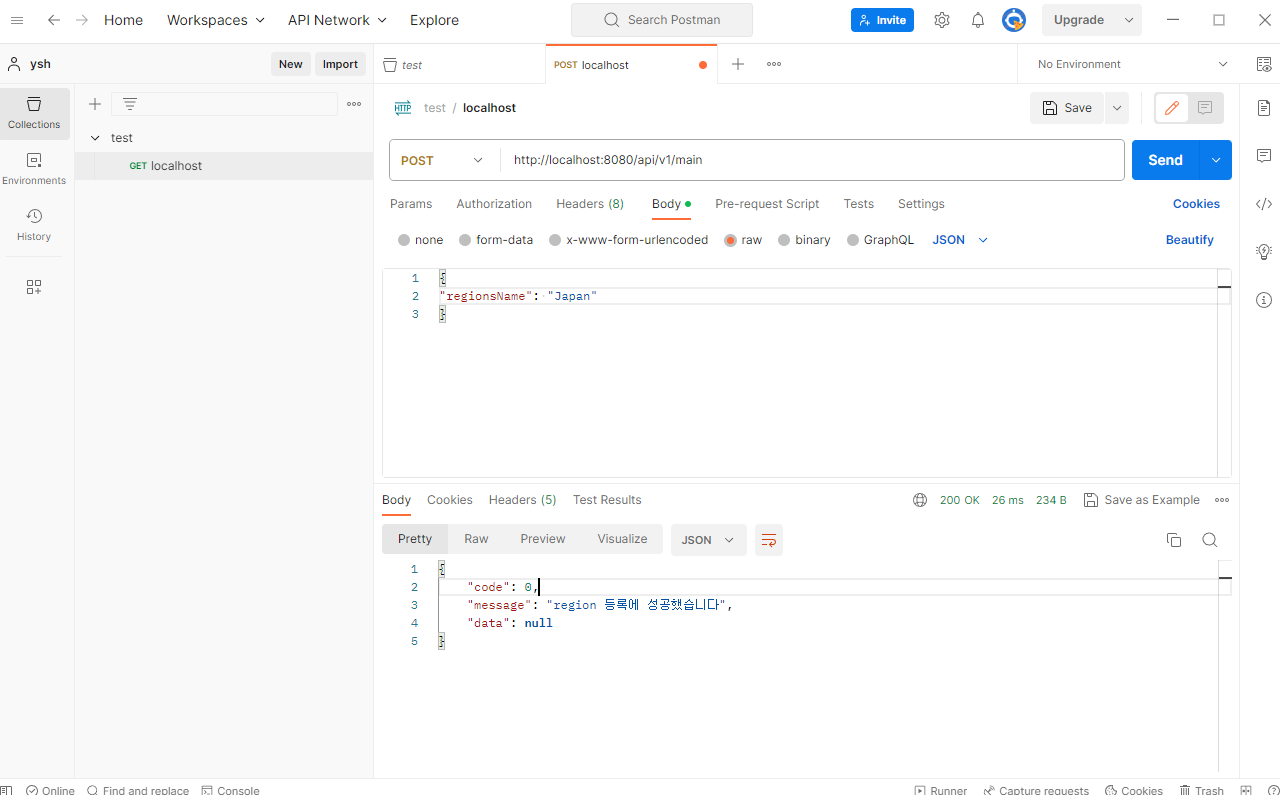
Task: Go back with the left arrow
Action: pyautogui.click(x=54, y=20)
